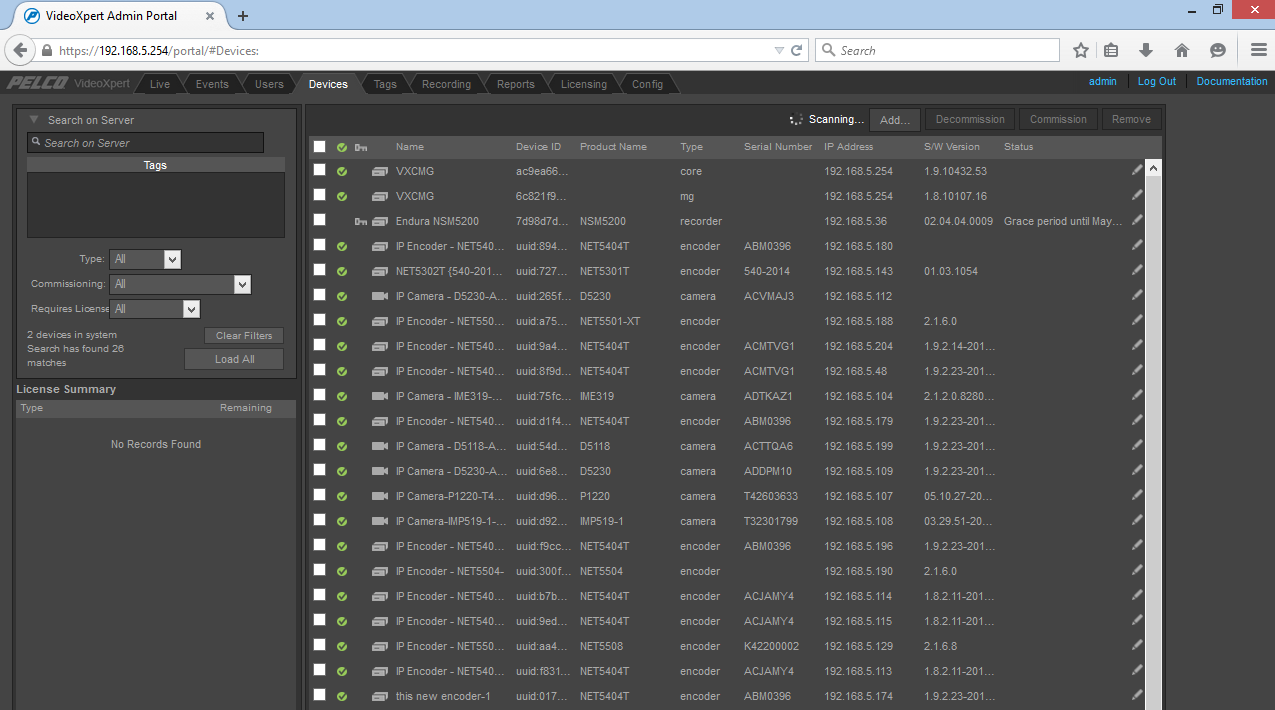Screen dimensions: 1275x710
Task: Click the browser reload page icon
Action: 797,50
